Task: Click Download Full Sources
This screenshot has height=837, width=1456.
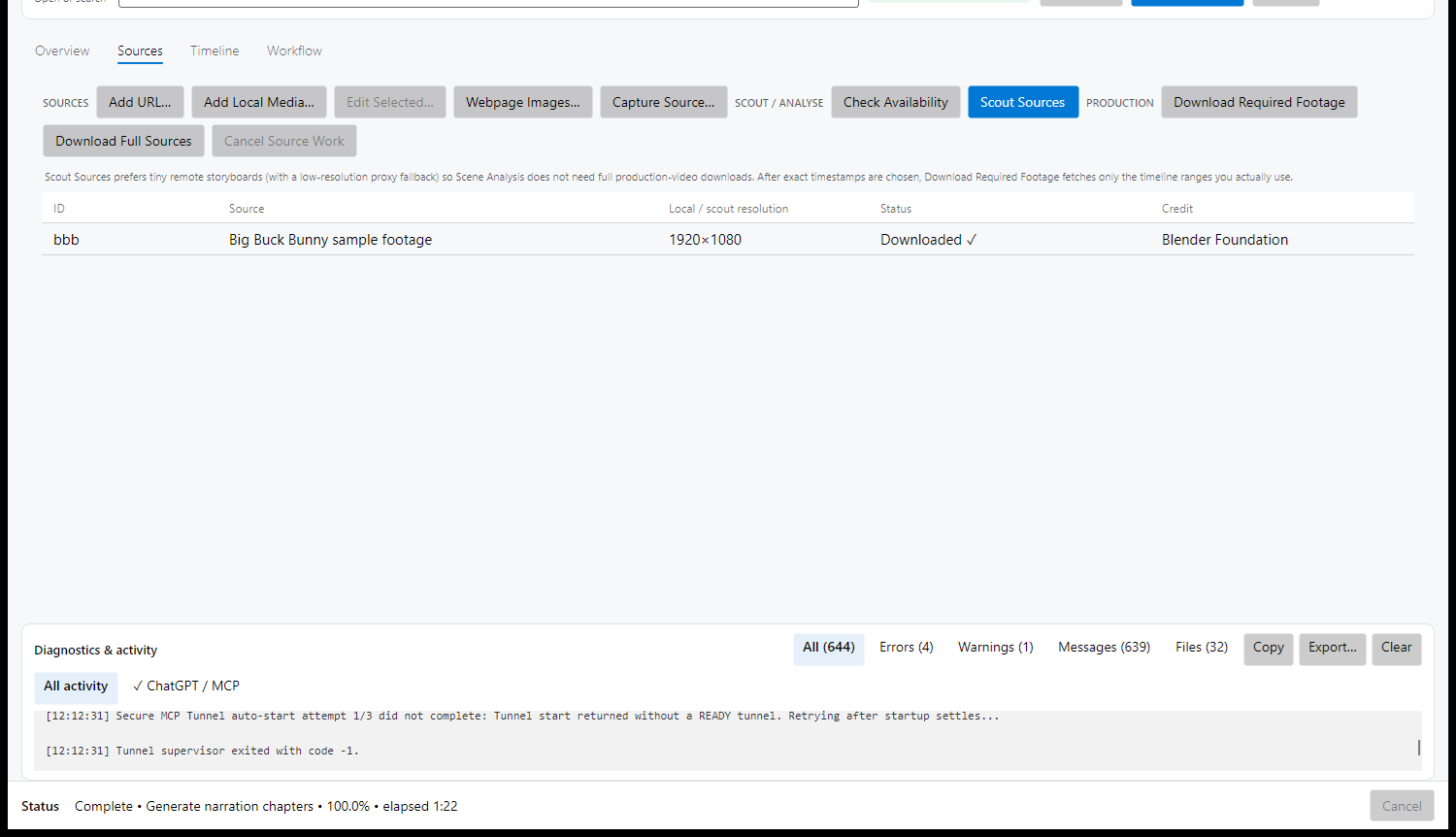Action: [123, 141]
